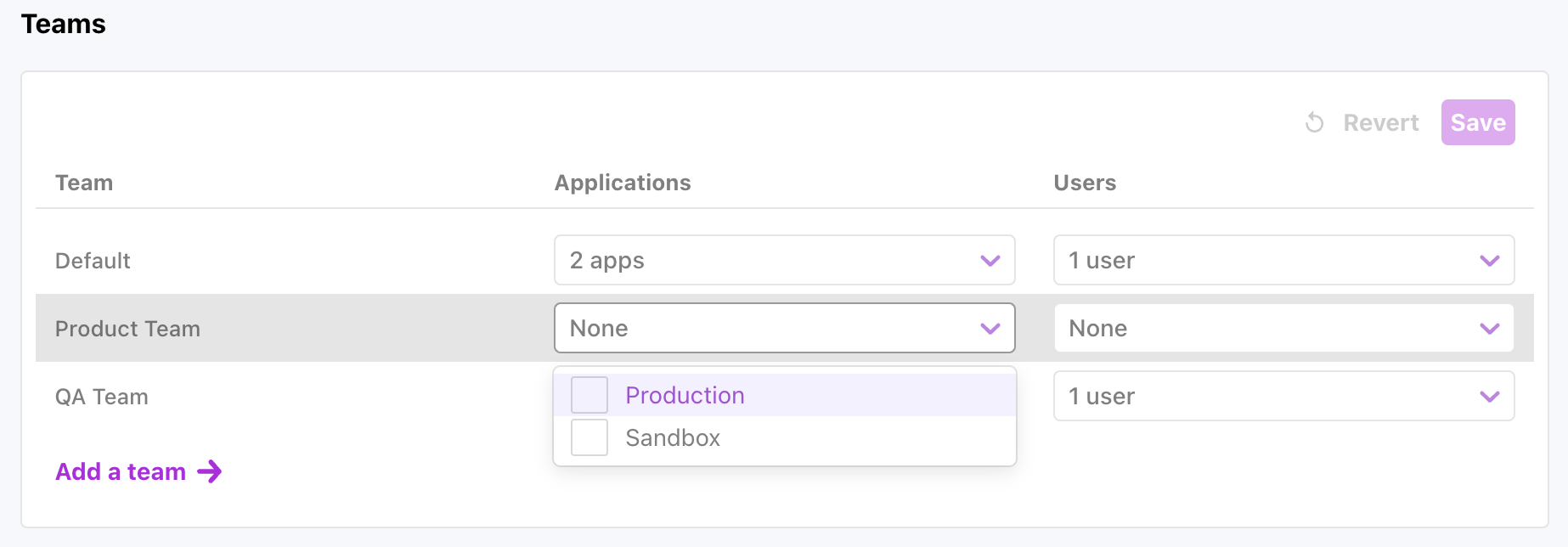Click the arrow icon beside Add a team
The height and width of the screenshot is (547, 1568).
(x=209, y=471)
